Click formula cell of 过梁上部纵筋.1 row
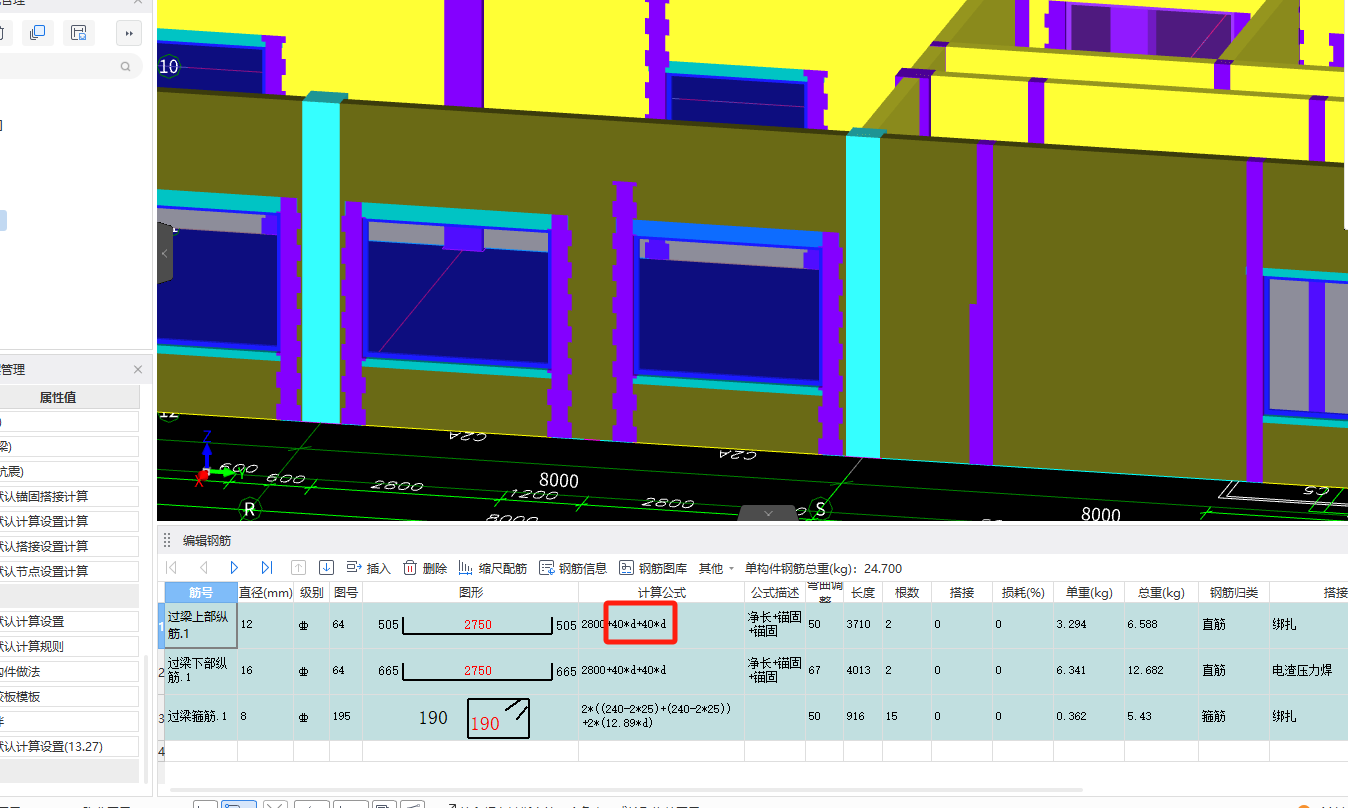This screenshot has height=808, width=1348. 662,625
